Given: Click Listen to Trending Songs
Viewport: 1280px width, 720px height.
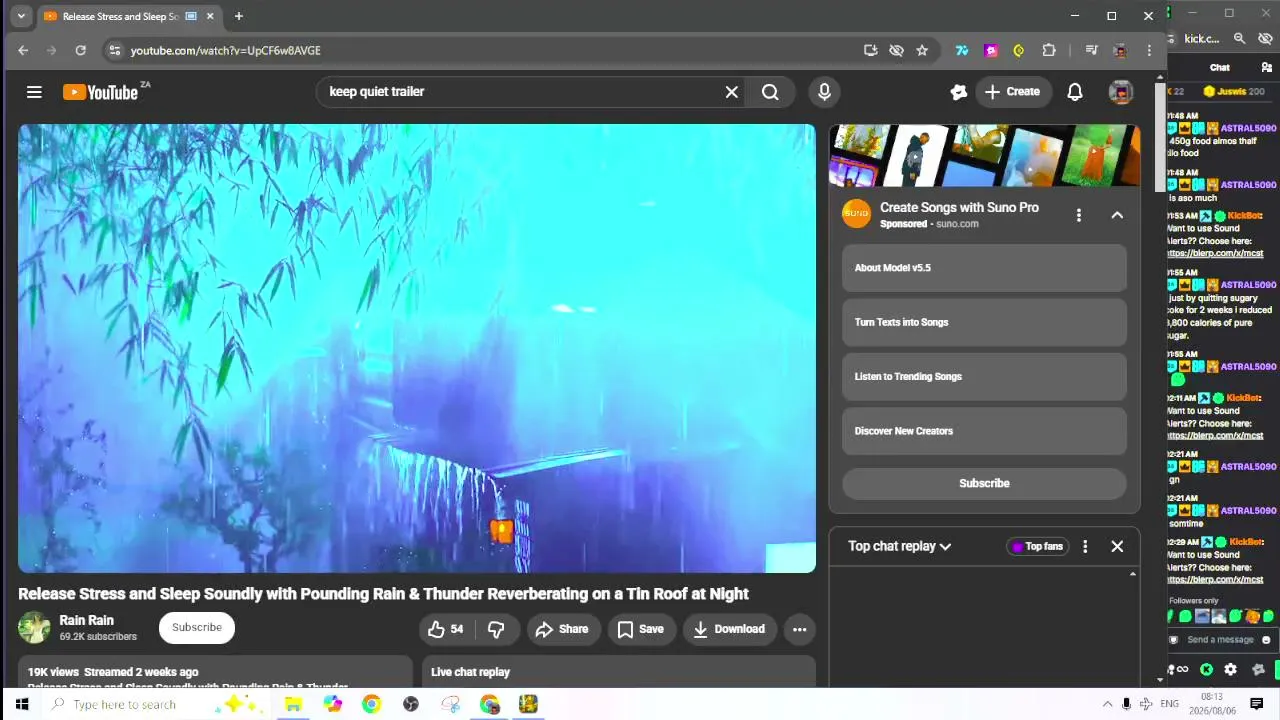Looking at the screenshot, I should click(984, 377).
